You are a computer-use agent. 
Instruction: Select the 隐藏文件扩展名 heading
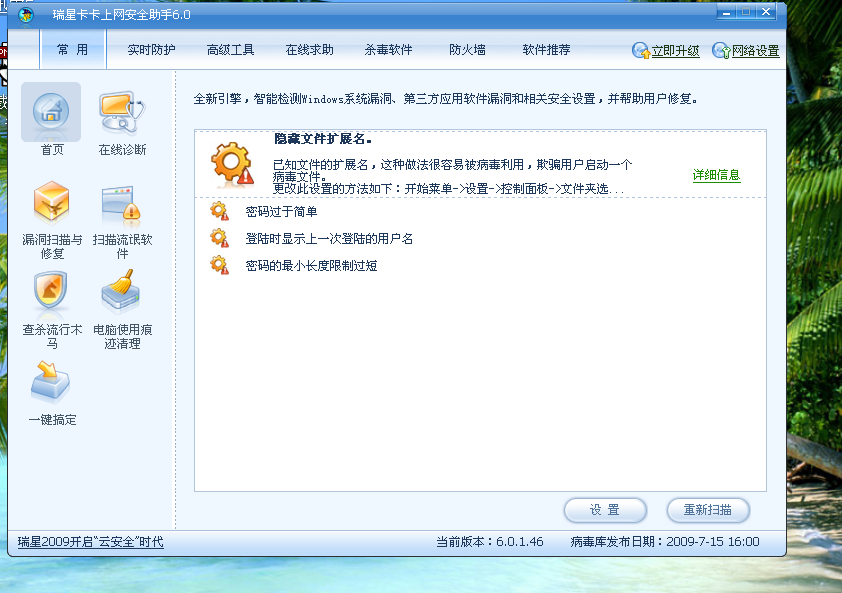[323, 139]
